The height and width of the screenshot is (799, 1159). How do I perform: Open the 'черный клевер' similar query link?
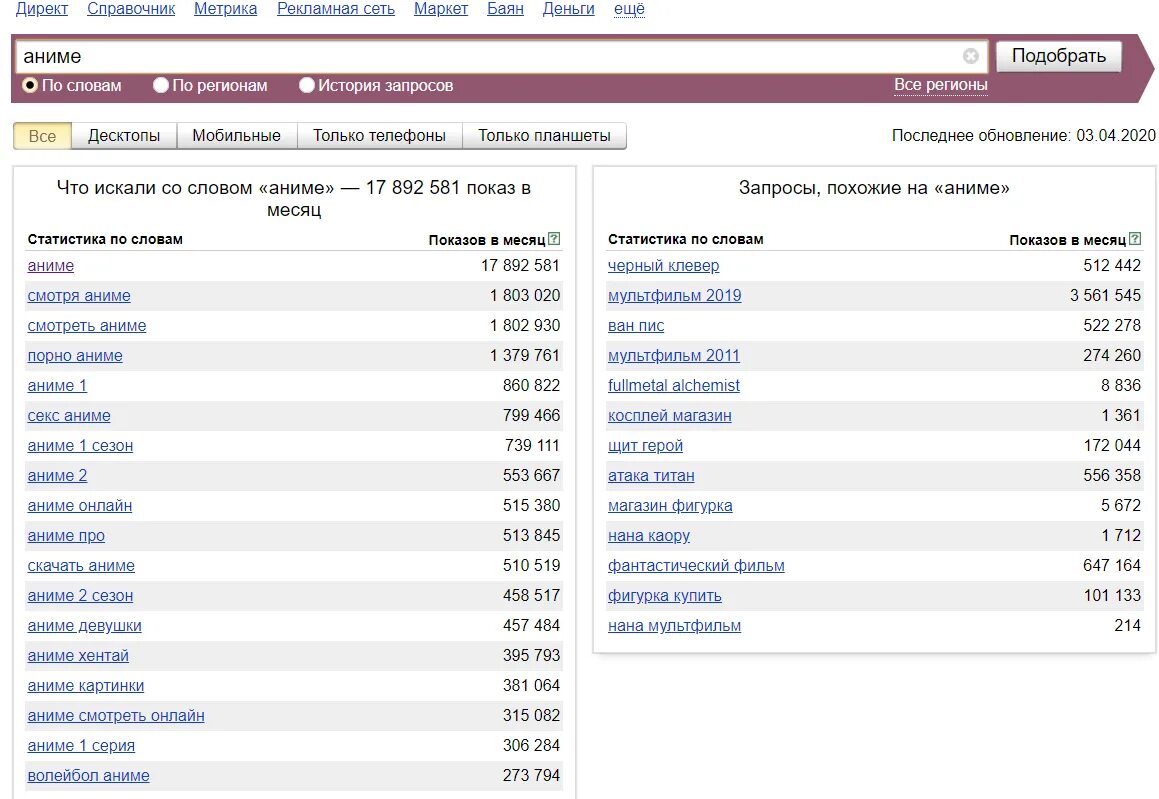point(663,266)
